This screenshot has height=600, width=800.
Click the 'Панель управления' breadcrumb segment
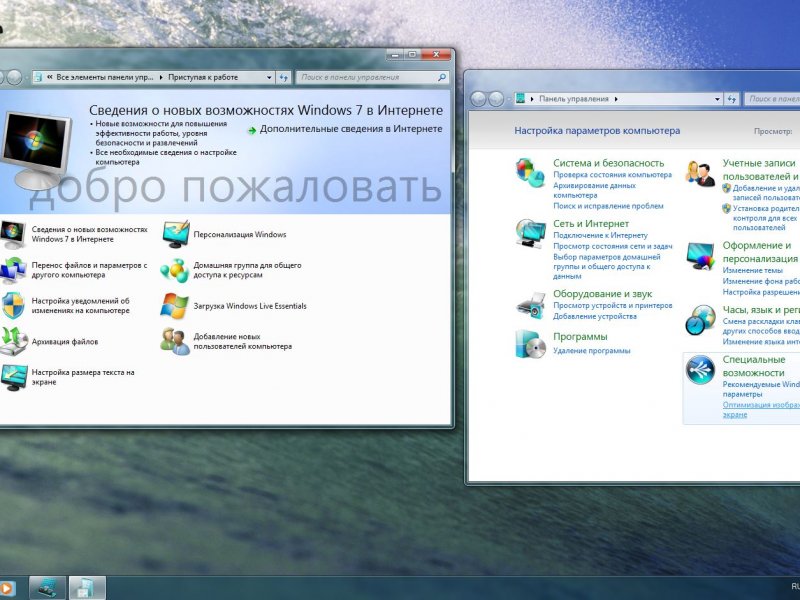click(574, 99)
